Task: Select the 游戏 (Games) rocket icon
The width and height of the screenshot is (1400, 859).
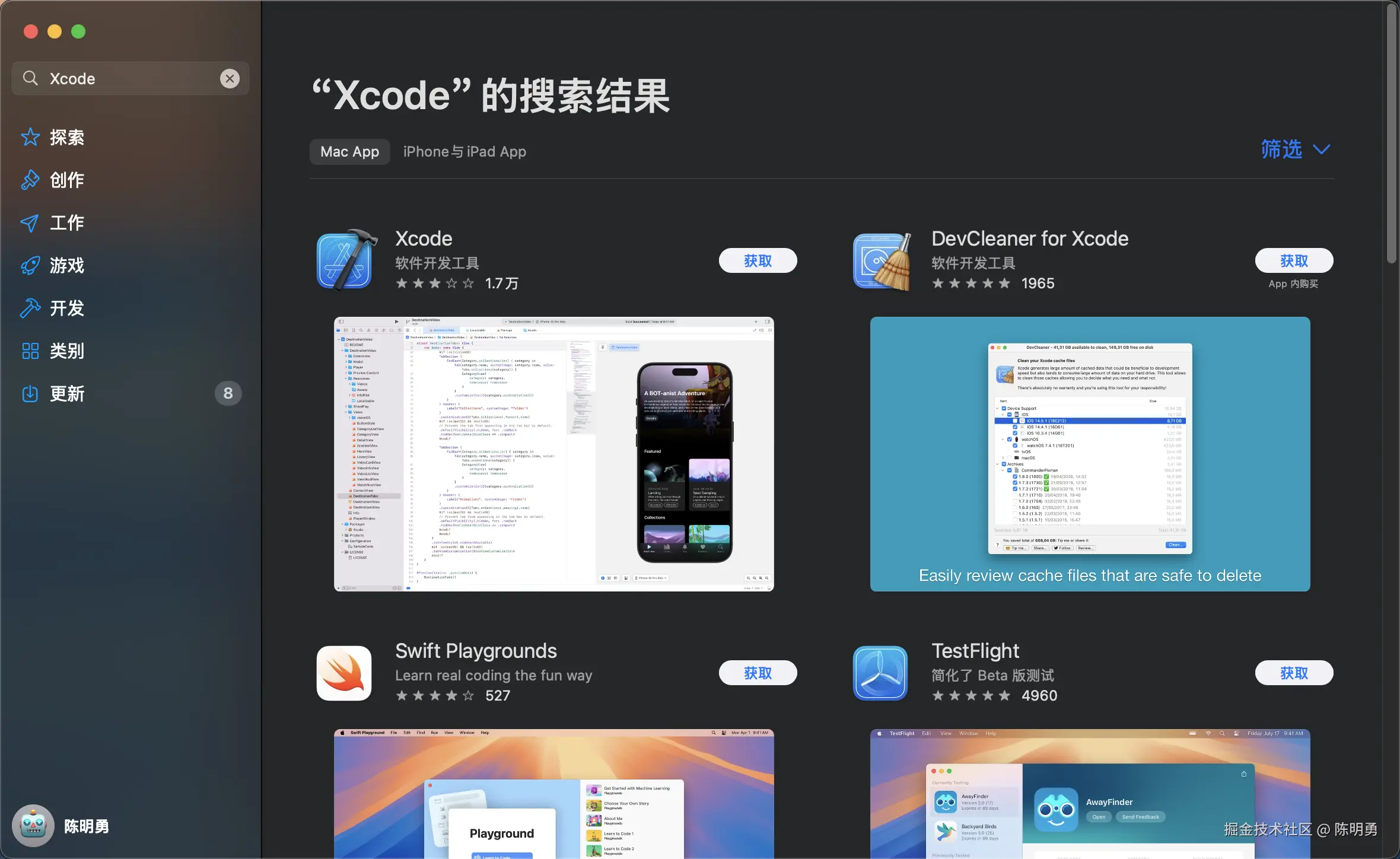Action: (30, 266)
